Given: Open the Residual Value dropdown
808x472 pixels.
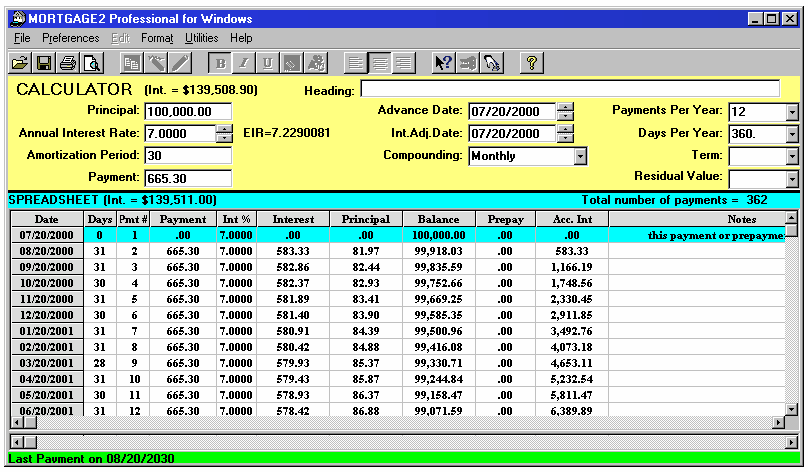Looking at the screenshot, I should point(792,179).
